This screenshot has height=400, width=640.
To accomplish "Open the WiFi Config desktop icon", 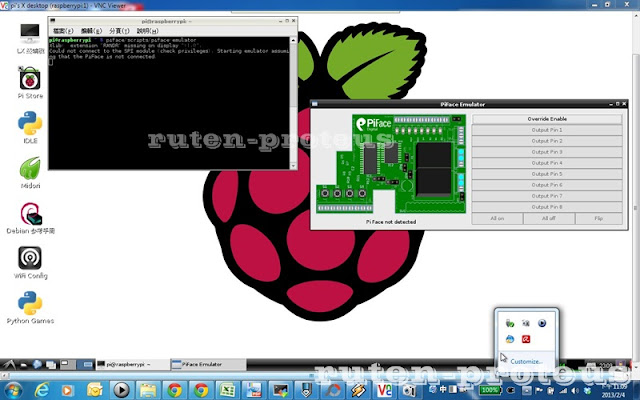I will [30, 262].
